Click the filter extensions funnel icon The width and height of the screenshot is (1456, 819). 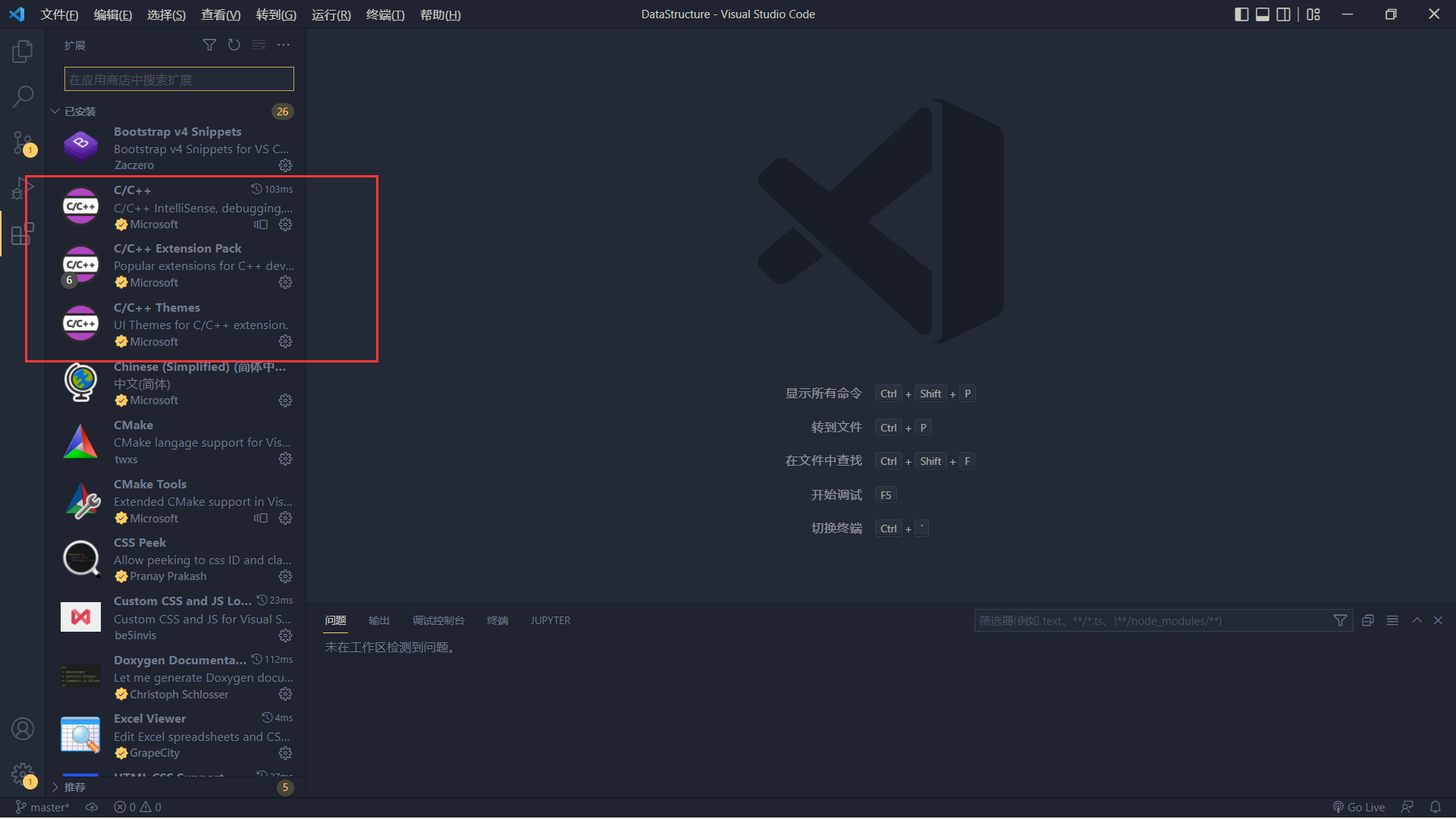pyautogui.click(x=209, y=45)
